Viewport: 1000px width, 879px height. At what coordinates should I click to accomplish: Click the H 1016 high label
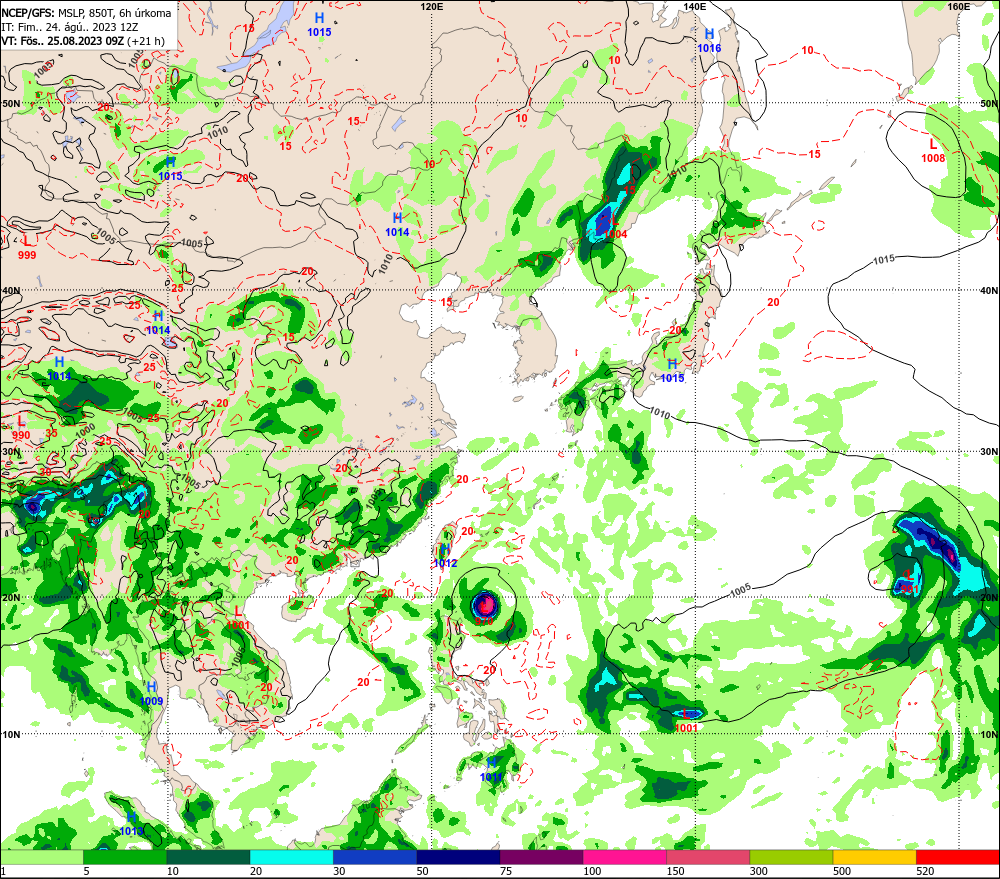709,41
